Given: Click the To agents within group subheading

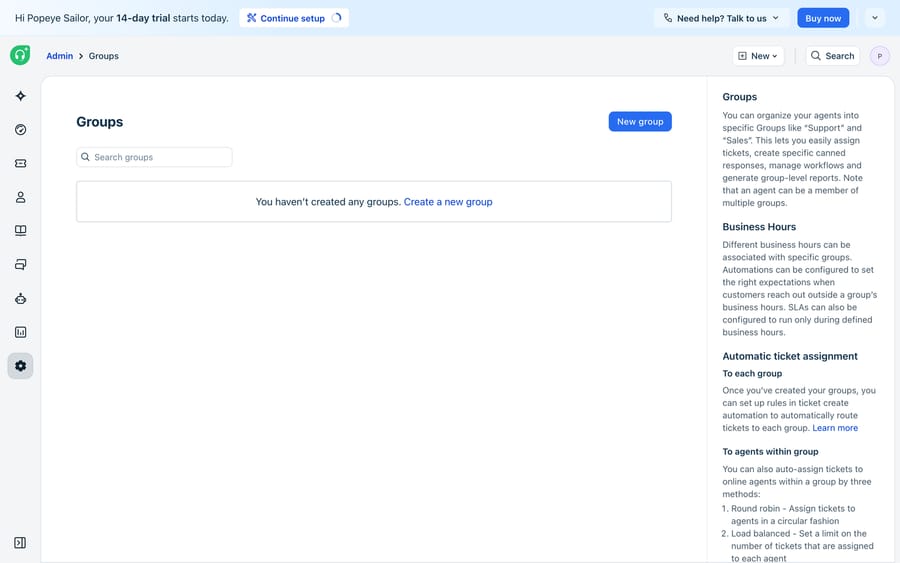Looking at the screenshot, I should pos(770,452).
